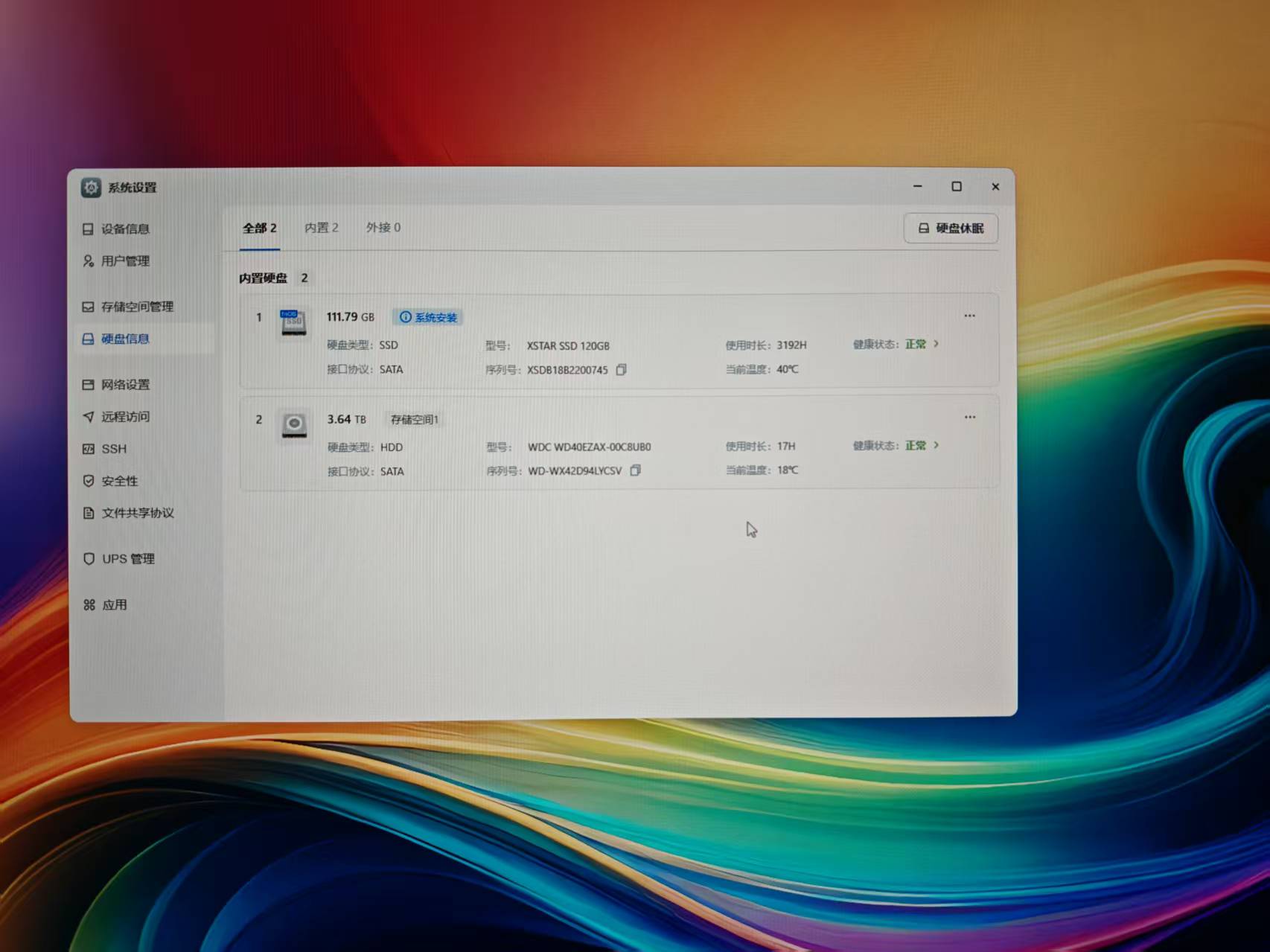1270x952 pixels.
Task: Open UPS 管理 page
Action: 119,559
